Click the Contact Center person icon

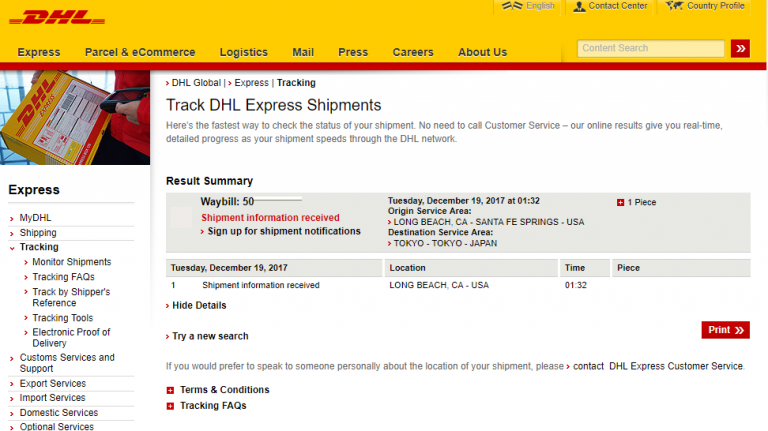click(x=580, y=6)
